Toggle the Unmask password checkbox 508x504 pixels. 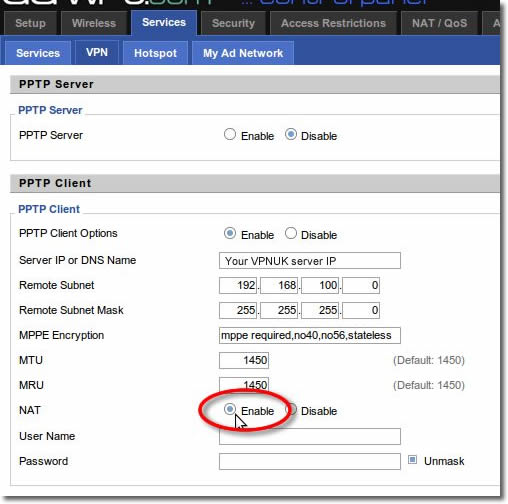[412, 460]
